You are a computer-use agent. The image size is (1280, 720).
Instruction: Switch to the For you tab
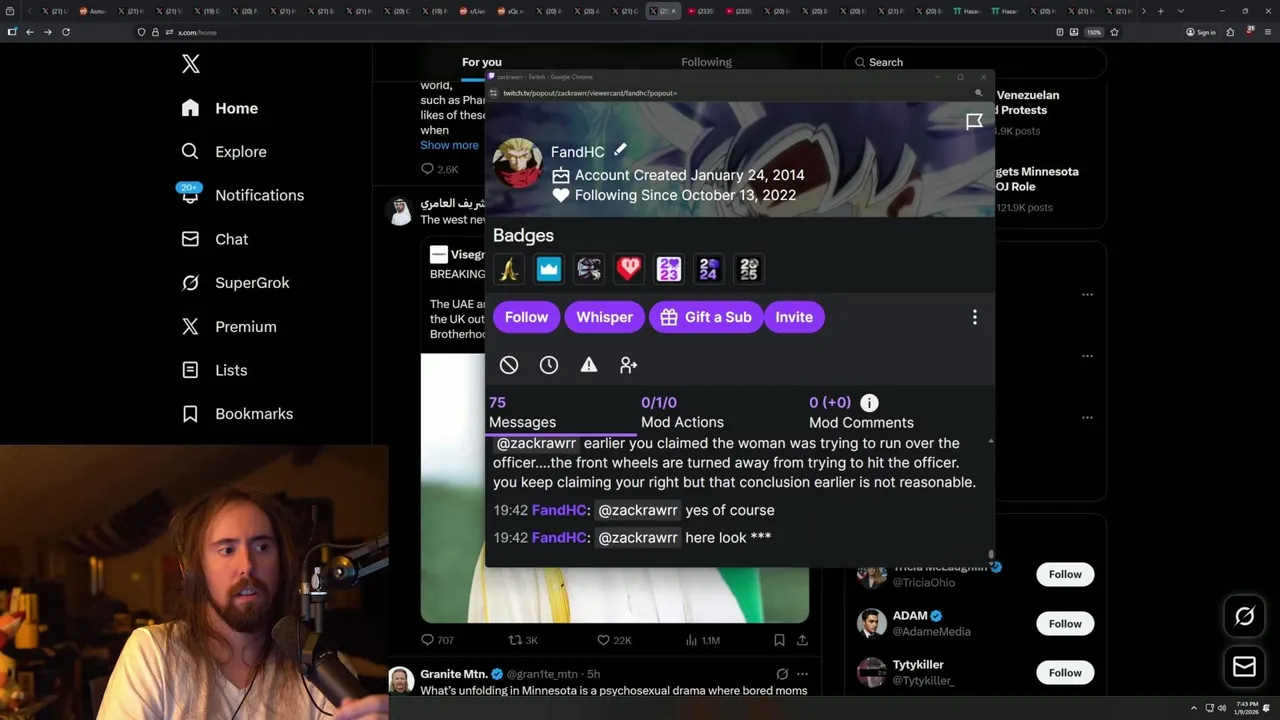[x=482, y=62]
